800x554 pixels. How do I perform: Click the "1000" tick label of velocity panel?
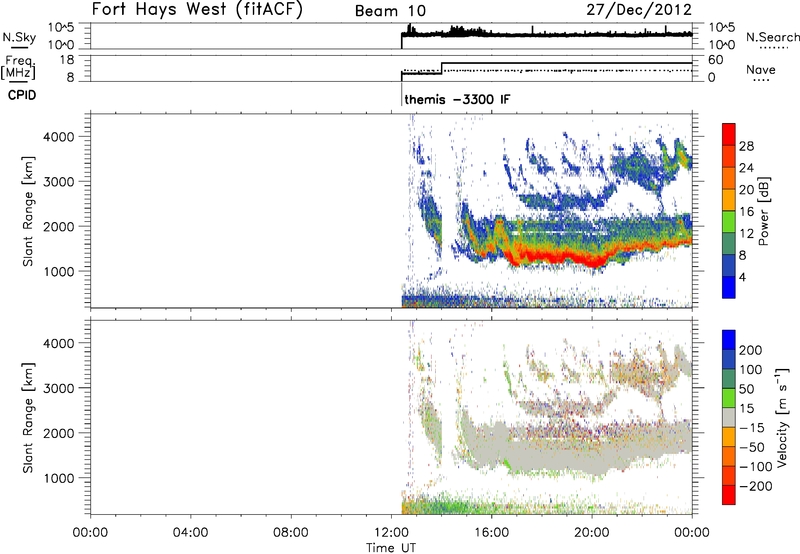click(59, 478)
